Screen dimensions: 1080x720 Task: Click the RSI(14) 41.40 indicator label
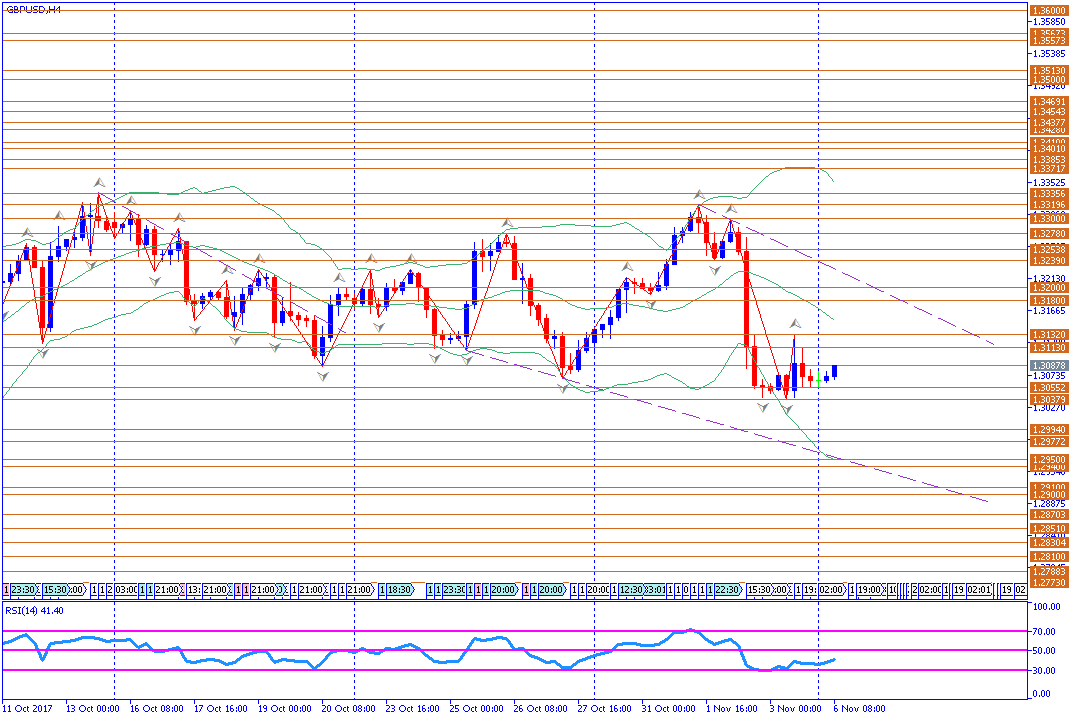pyautogui.click(x=35, y=609)
